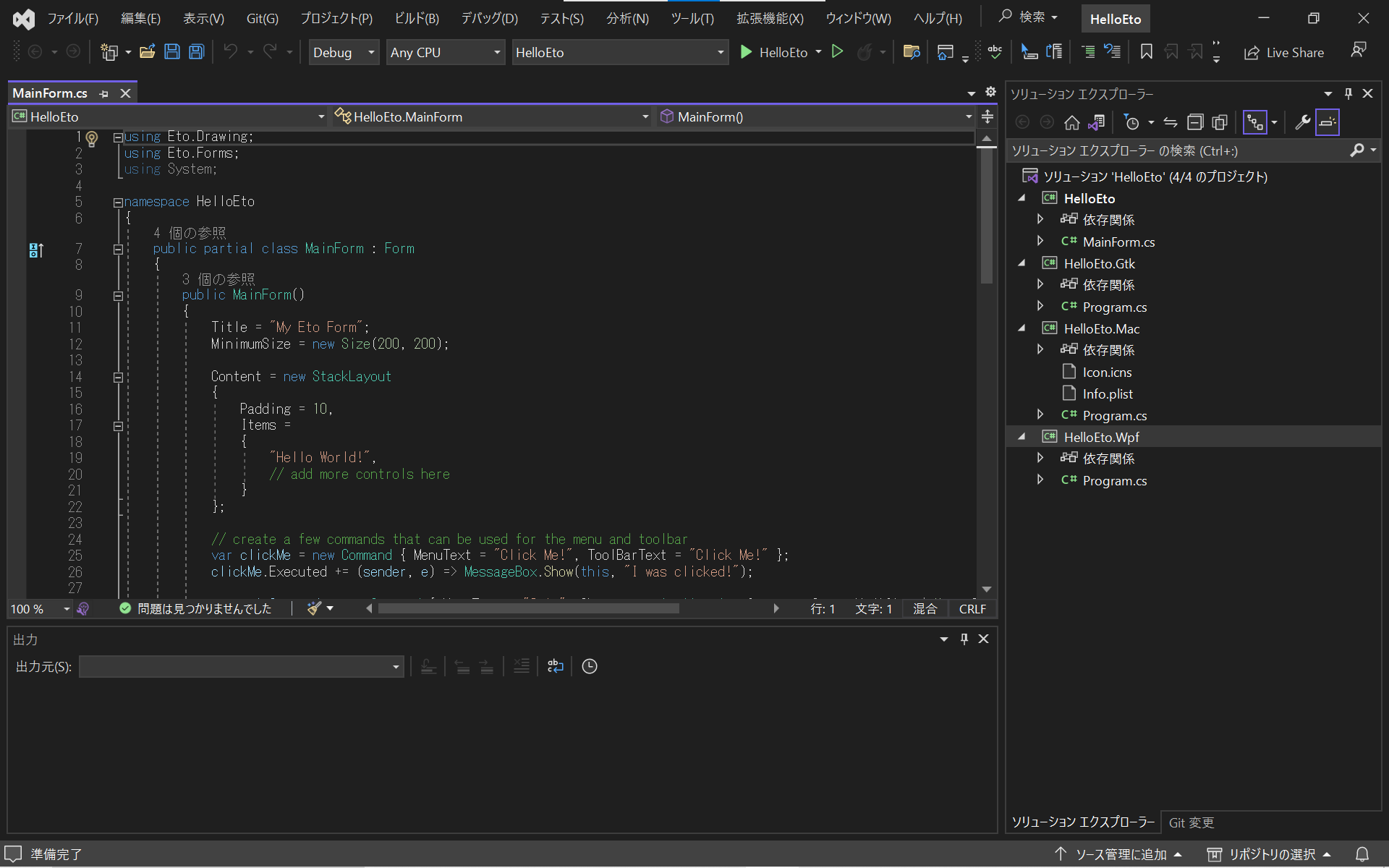This screenshot has height=868, width=1389.
Task: Toggle the Preview Selected Items icon
Action: 1328,123
